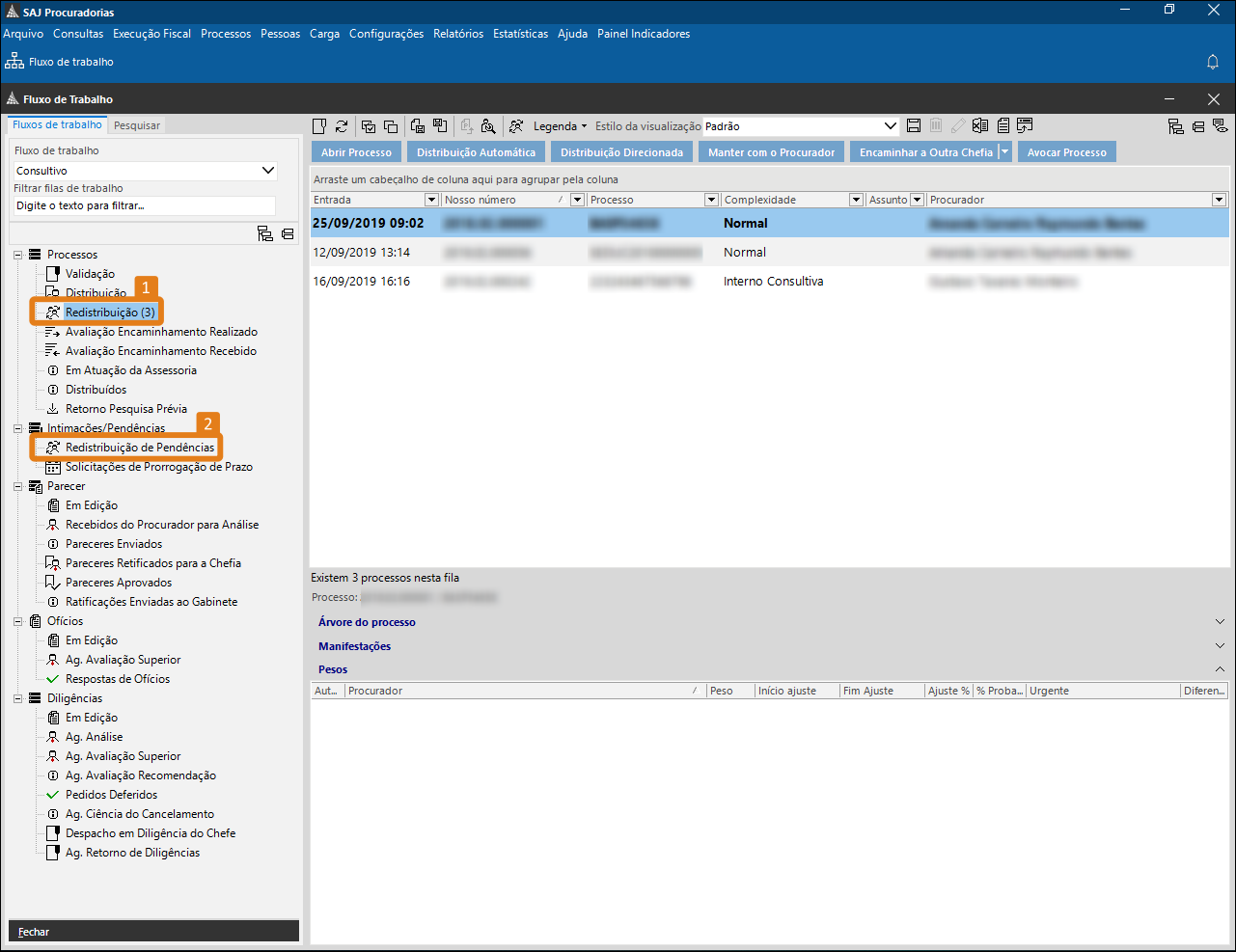Select Redistribuição de Pendências in tree

pyautogui.click(x=140, y=448)
